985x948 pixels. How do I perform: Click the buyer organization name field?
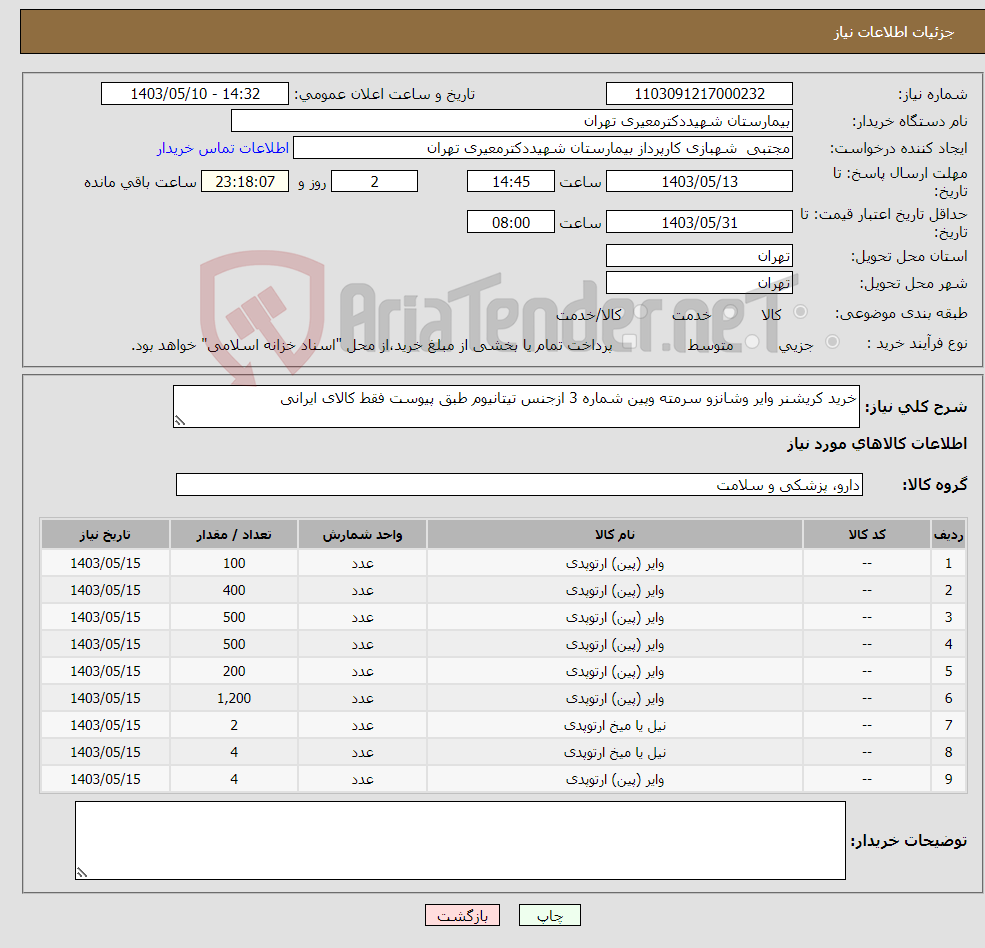[x=511, y=121]
